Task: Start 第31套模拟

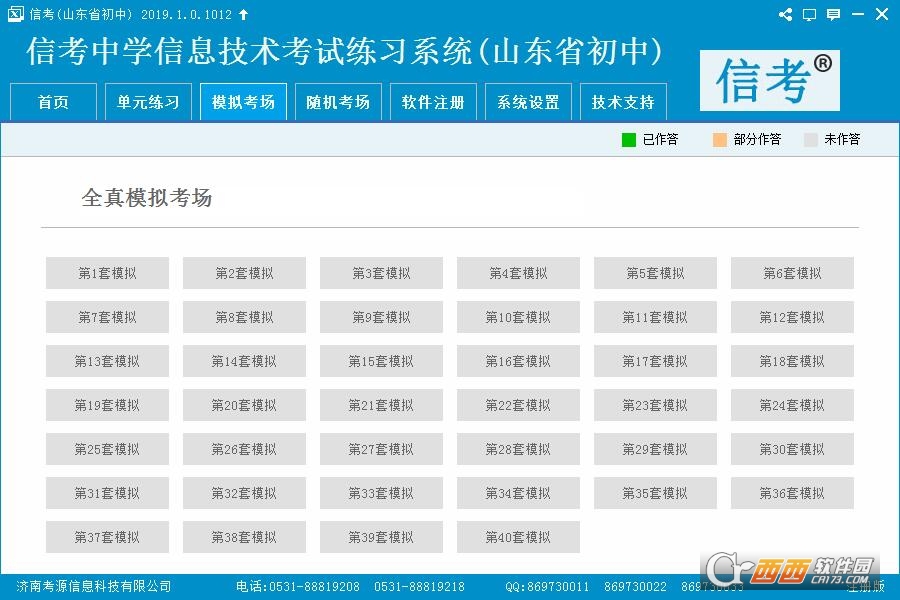Action: (107, 493)
